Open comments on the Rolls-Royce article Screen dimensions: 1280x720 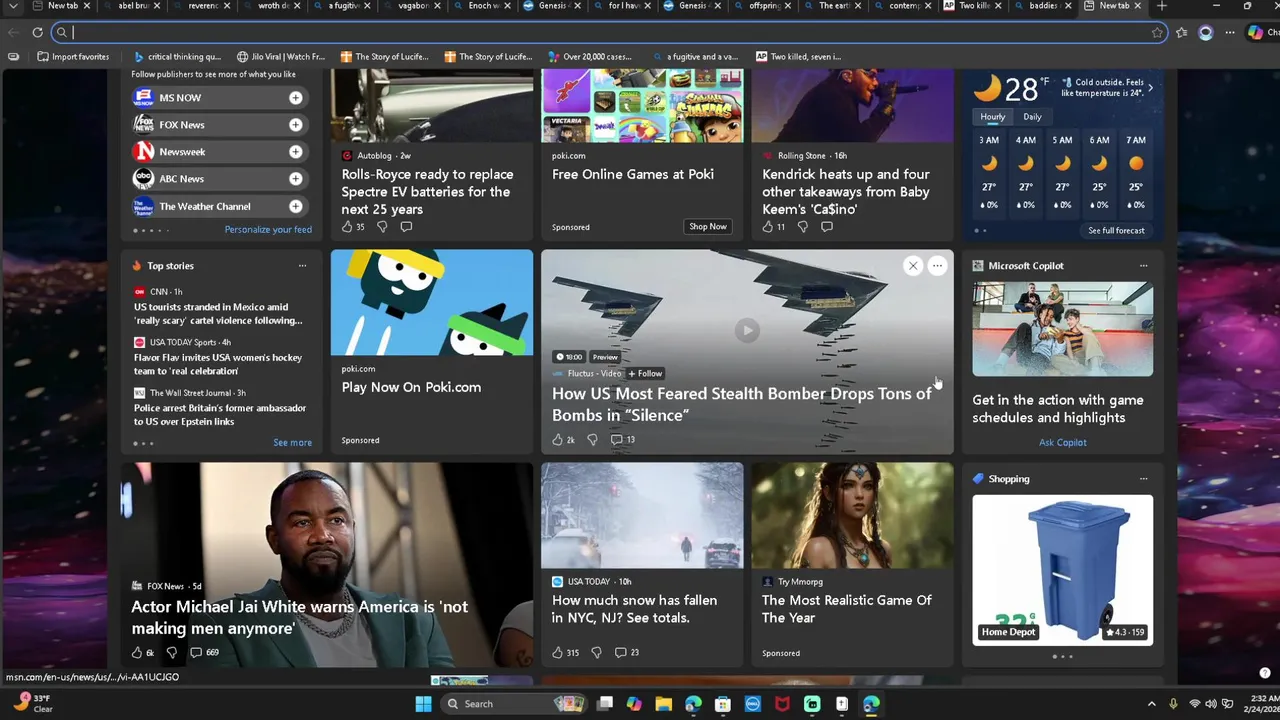click(x=406, y=227)
